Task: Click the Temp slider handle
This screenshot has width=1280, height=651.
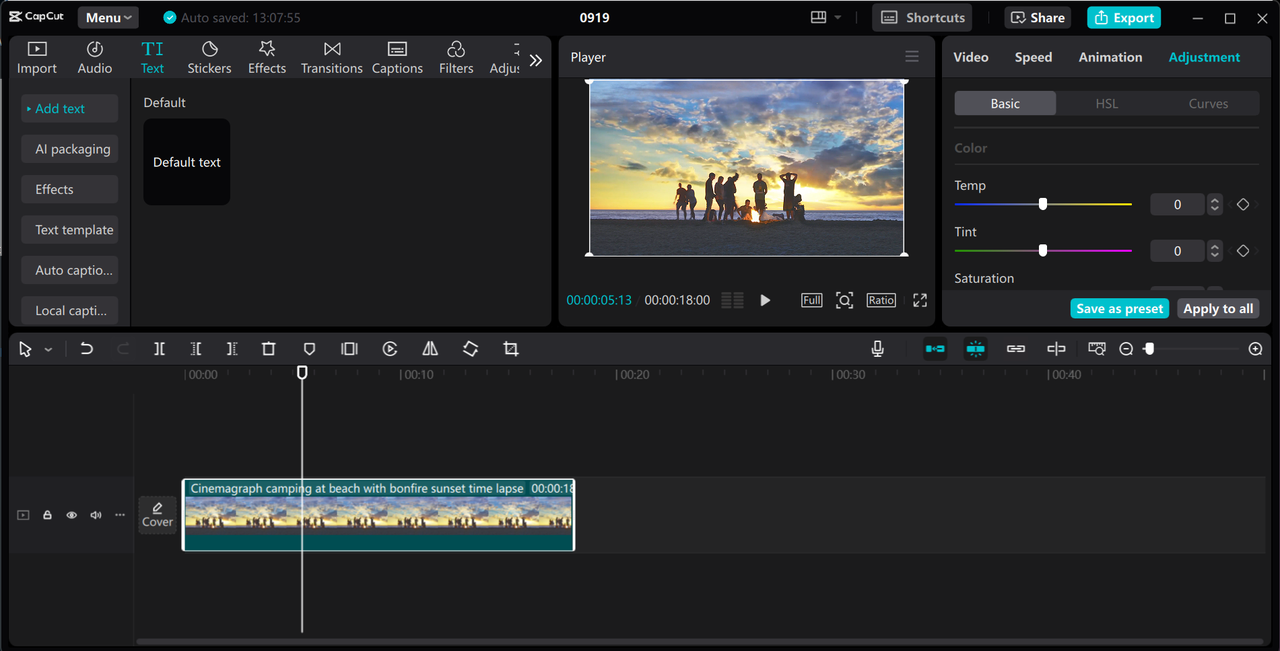Action: pyautogui.click(x=1043, y=204)
